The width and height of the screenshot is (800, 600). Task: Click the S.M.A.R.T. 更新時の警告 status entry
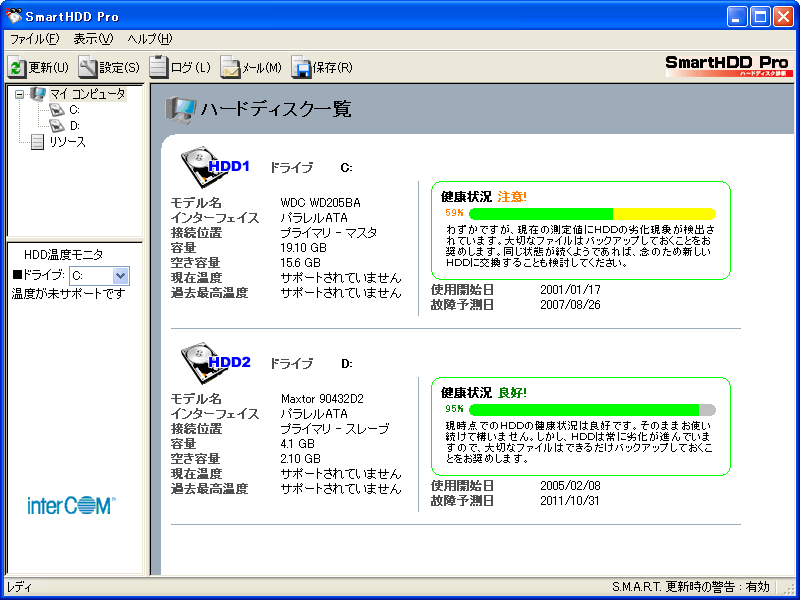point(690,587)
